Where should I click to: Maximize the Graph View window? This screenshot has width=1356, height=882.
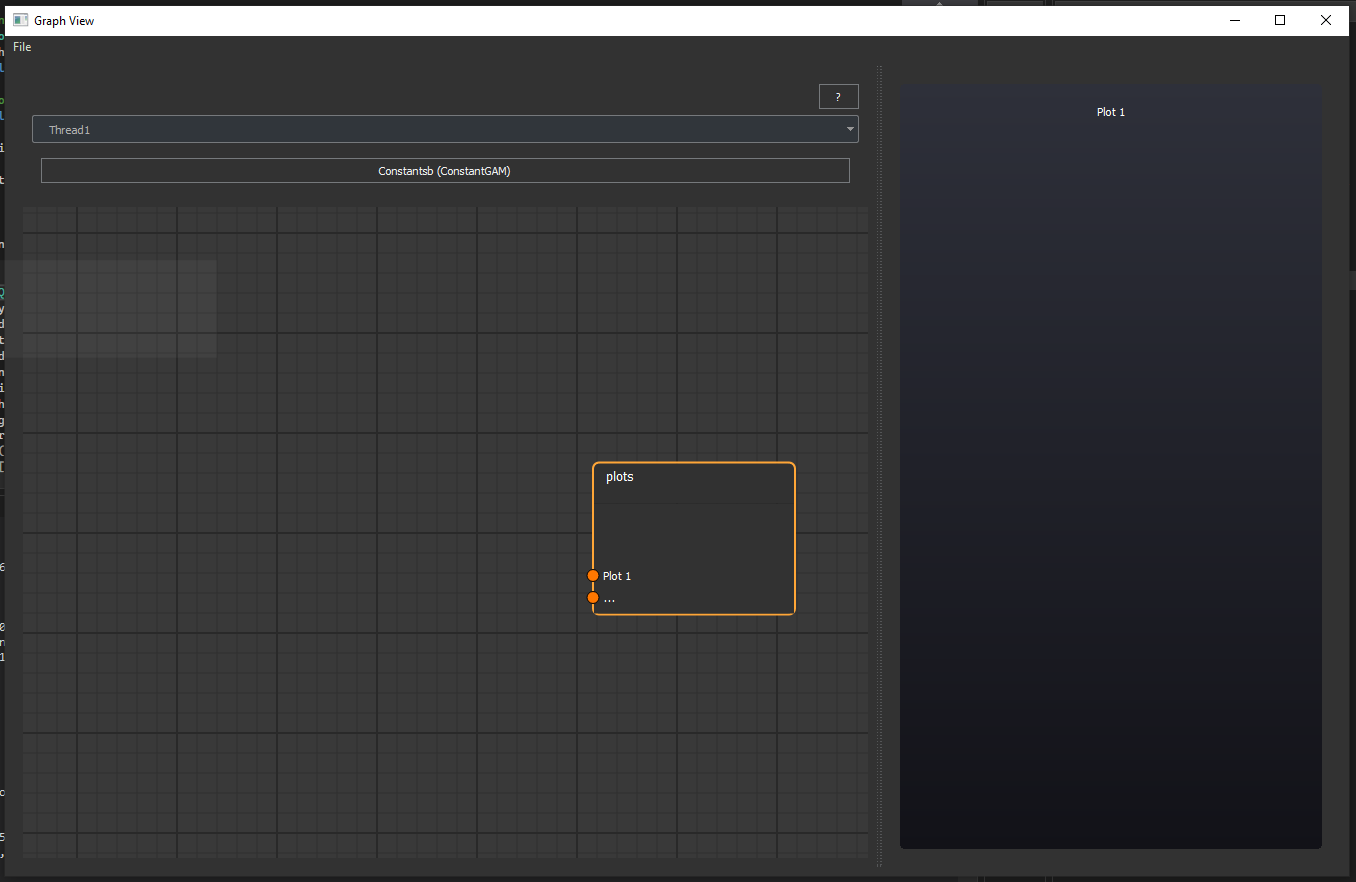[1280, 20]
